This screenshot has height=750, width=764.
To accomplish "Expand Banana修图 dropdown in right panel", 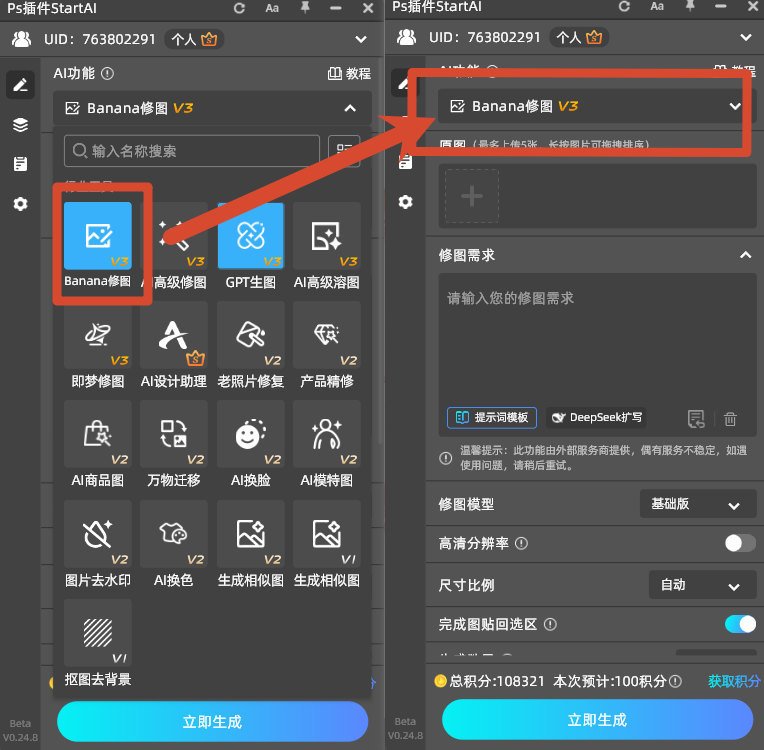I will click(735, 106).
